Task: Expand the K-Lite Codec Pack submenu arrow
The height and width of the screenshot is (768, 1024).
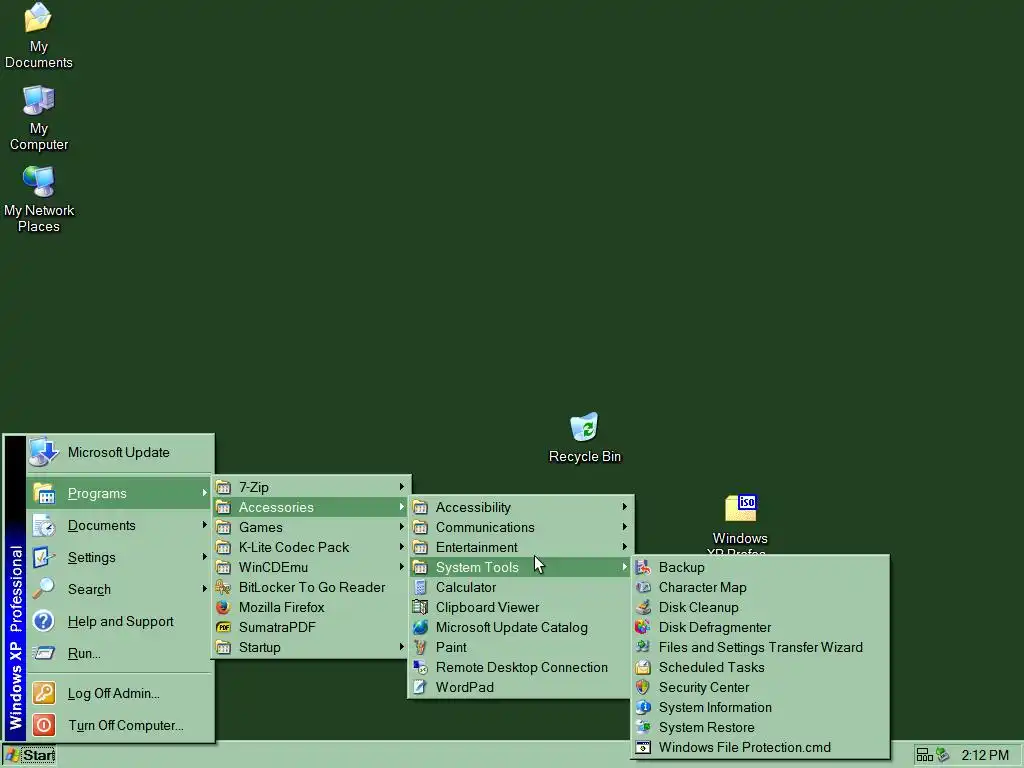Action: point(402,547)
